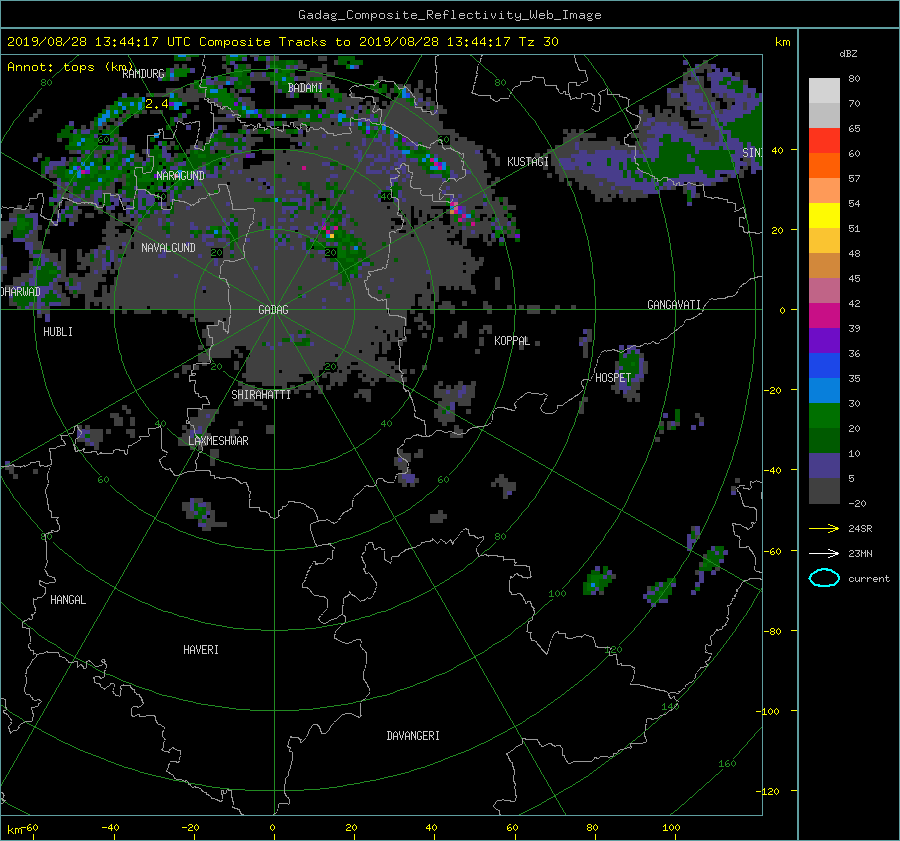Click the HUBLI town label

pos(58,332)
